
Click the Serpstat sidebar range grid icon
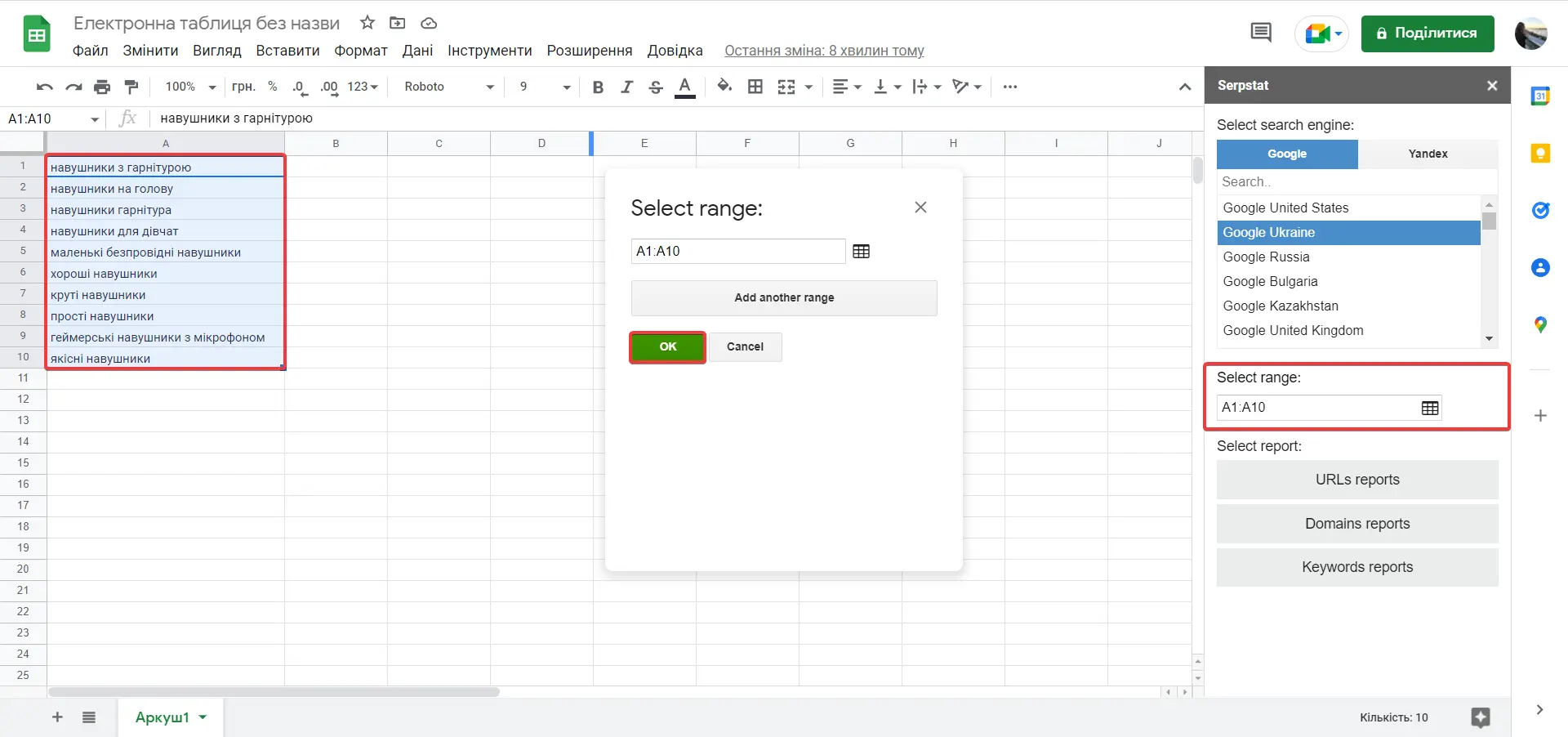(1430, 408)
